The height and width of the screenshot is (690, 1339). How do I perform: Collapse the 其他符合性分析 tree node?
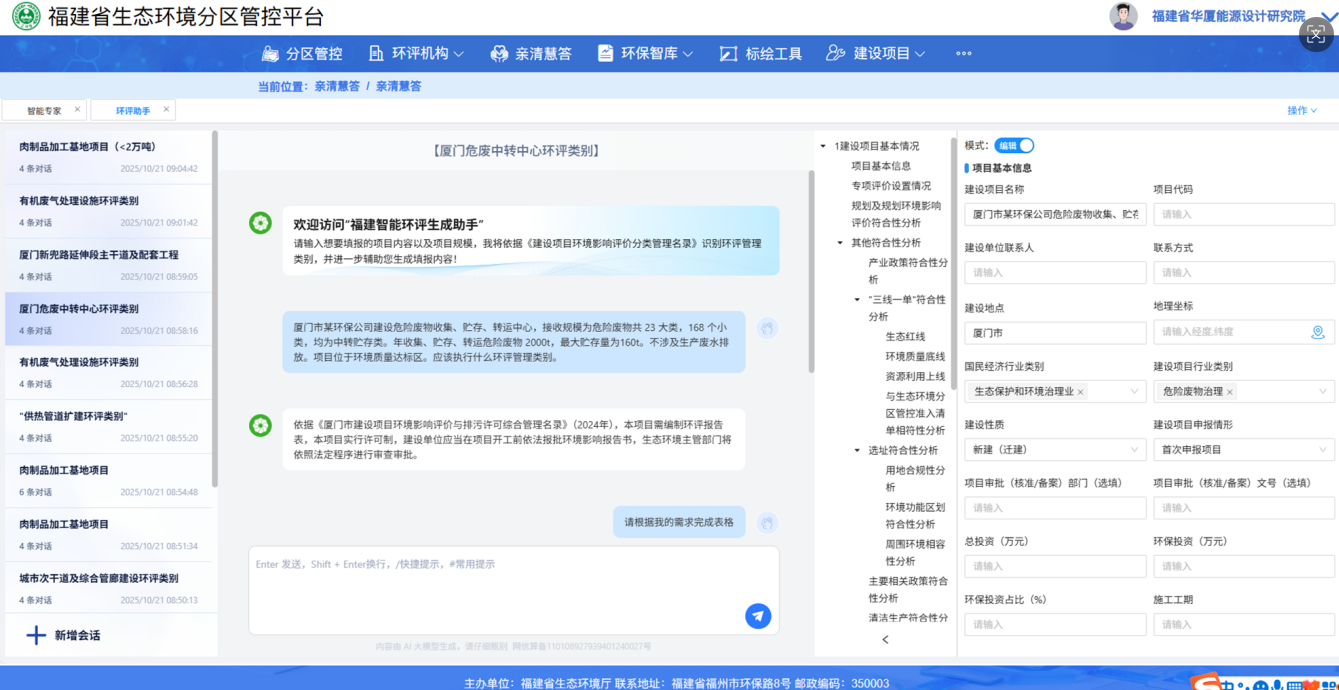click(x=840, y=243)
